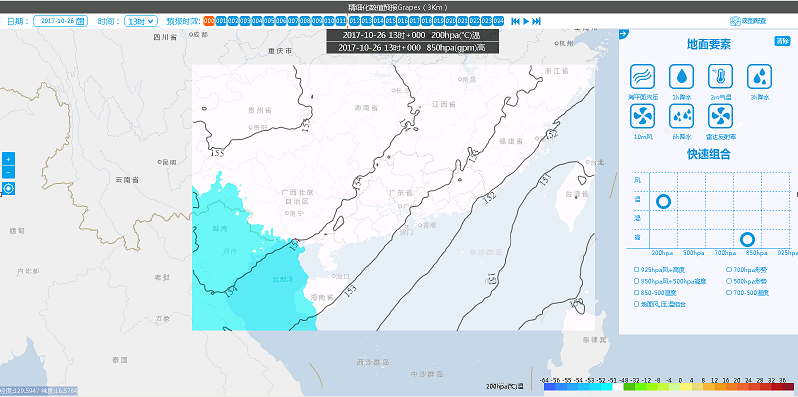Select the sea level pressure wave icon

click(642, 77)
